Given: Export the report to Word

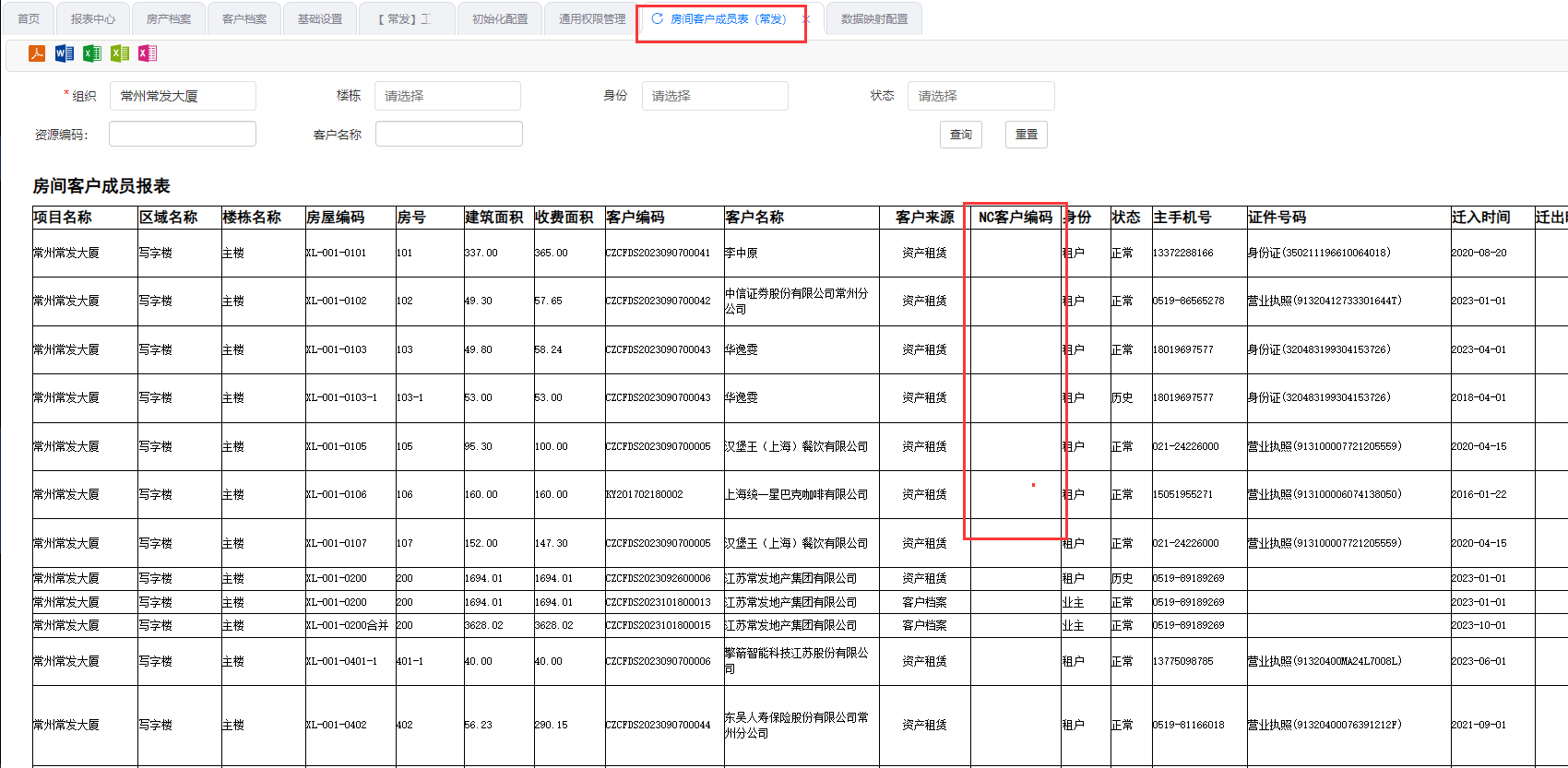Looking at the screenshot, I should (x=65, y=53).
